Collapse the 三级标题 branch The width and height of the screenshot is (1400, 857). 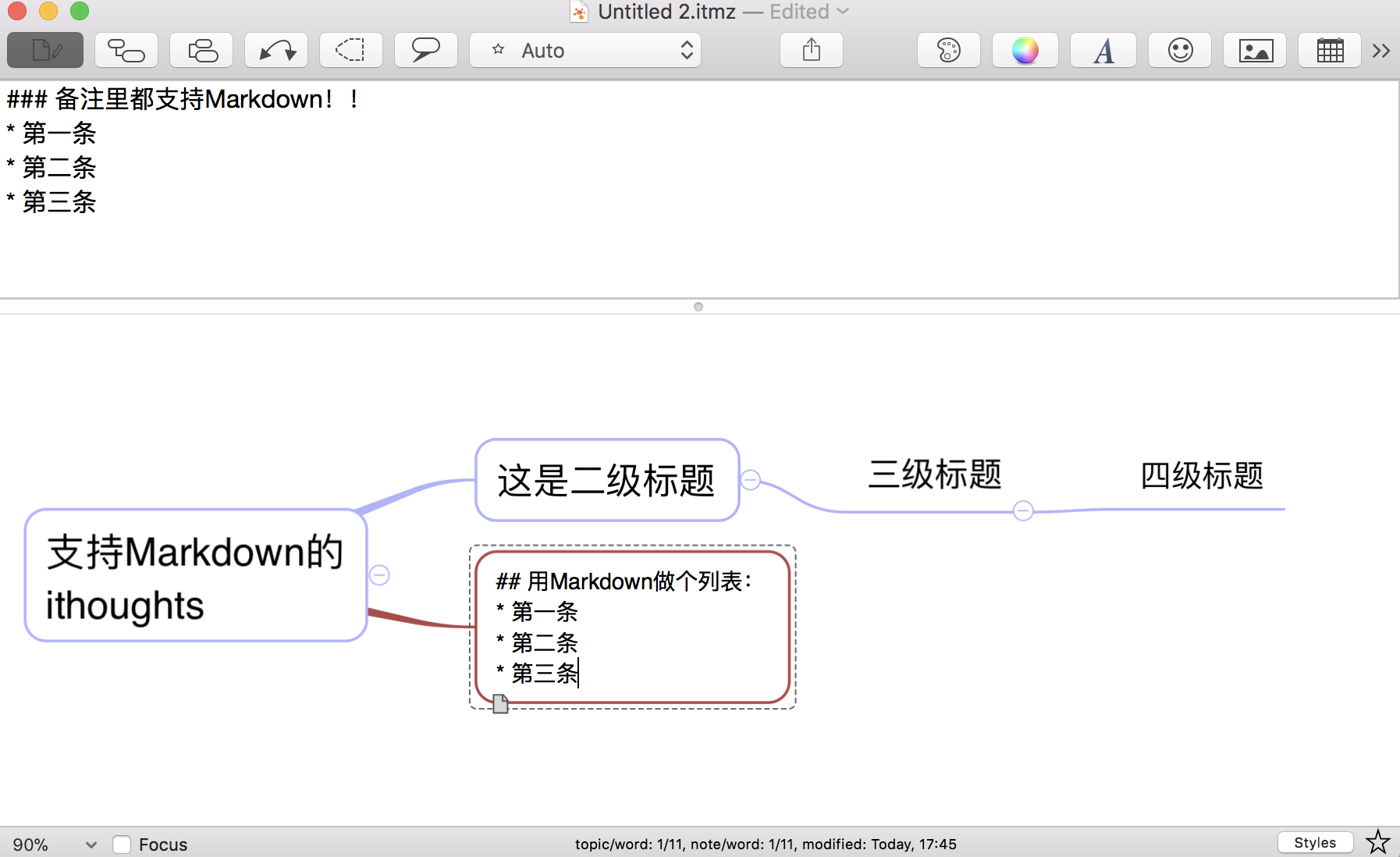1023,511
